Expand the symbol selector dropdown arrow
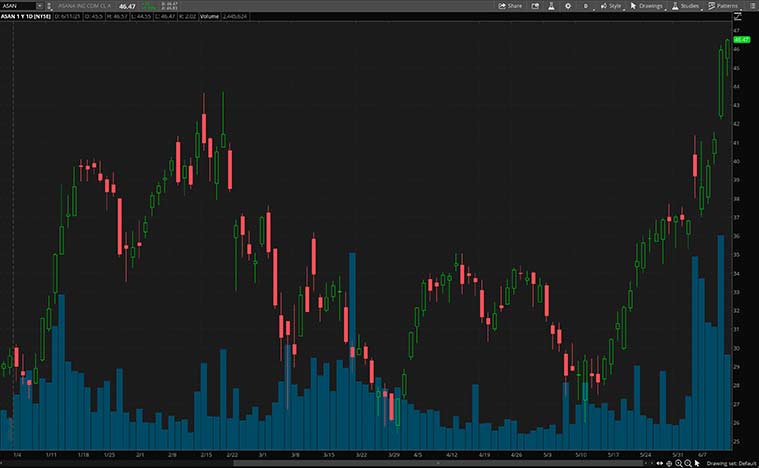The image size is (759, 468). click(39, 6)
